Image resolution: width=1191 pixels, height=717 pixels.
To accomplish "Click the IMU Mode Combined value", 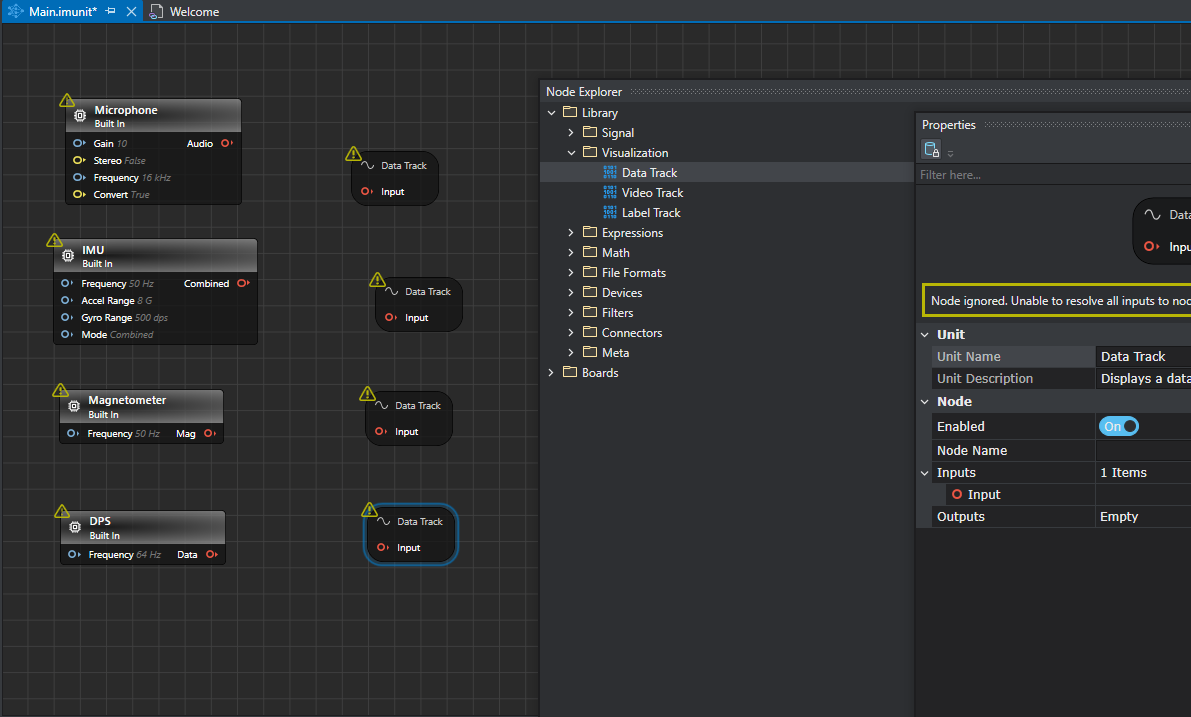I will click(131, 334).
